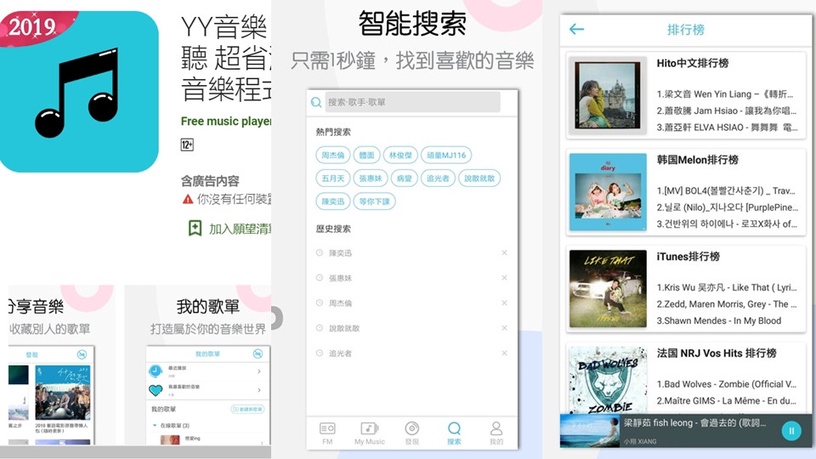This screenshot has width=816, height=459.
Task: Click Shawn Mendes - In My Blood entry
Action: tap(719, 321)
